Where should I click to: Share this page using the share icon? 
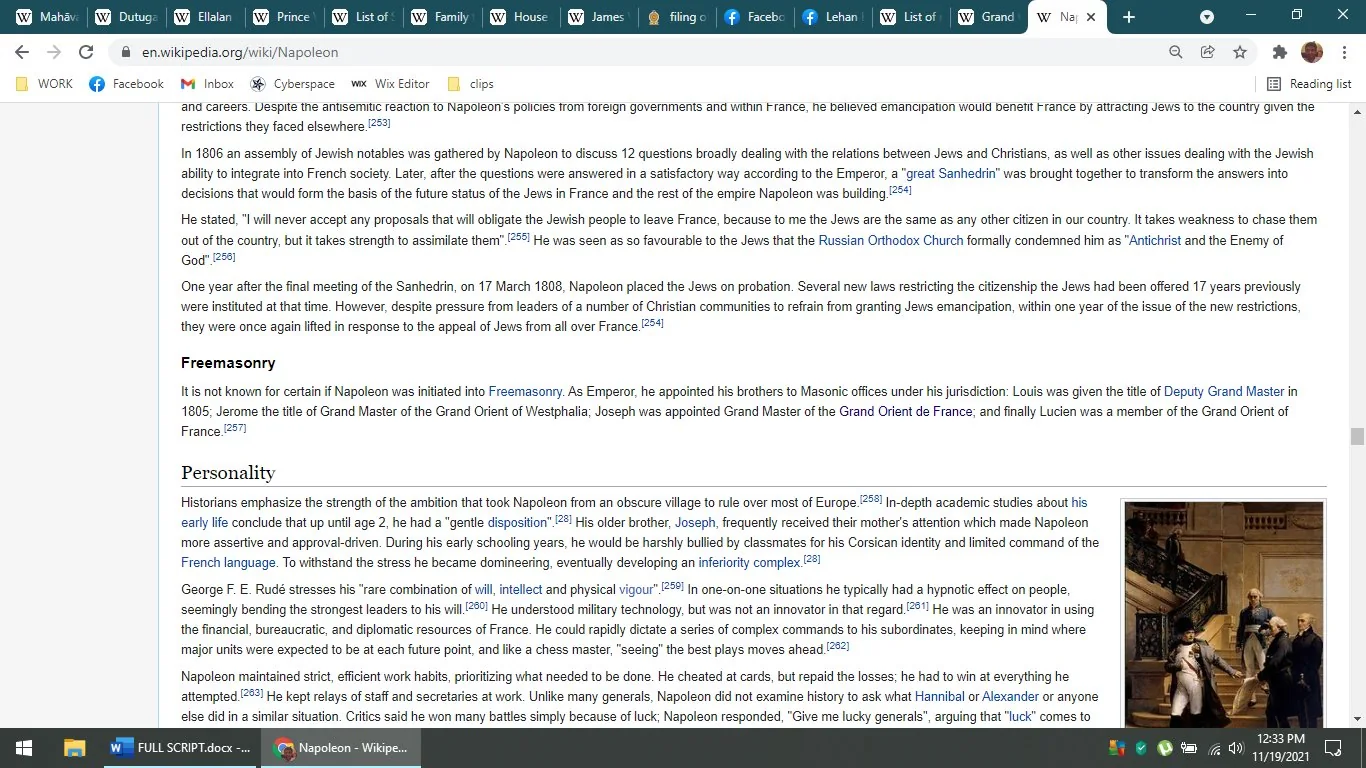tap(1208, 52)
